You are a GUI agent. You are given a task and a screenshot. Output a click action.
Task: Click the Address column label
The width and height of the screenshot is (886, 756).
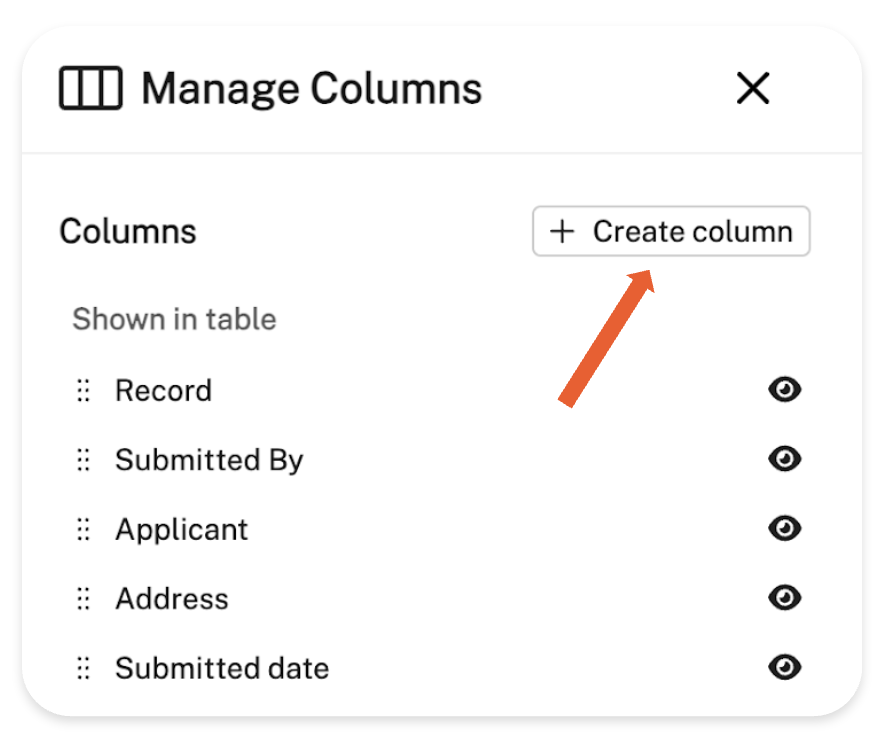point(172,599)
